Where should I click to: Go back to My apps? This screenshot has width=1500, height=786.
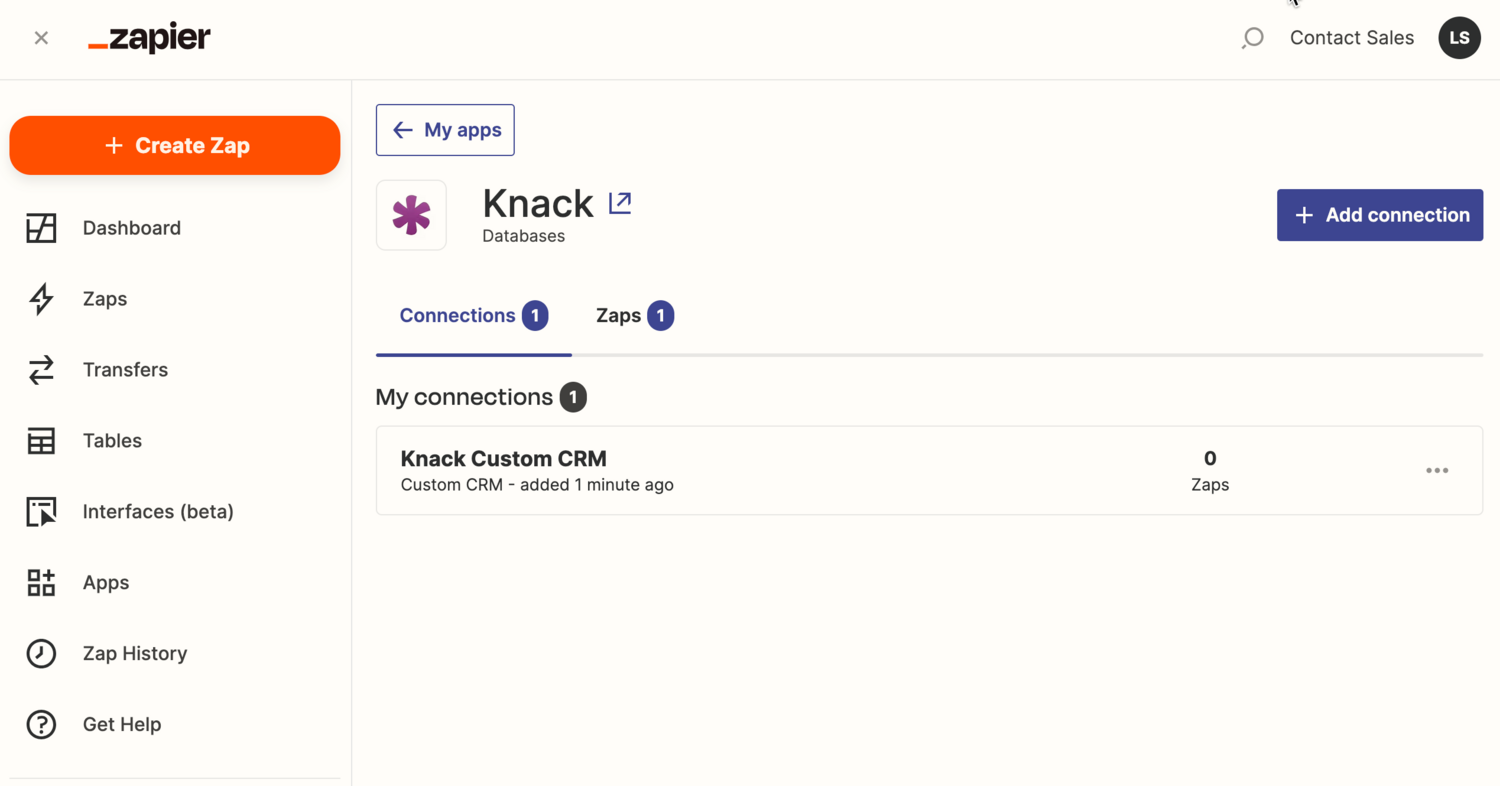pos(445,130)
